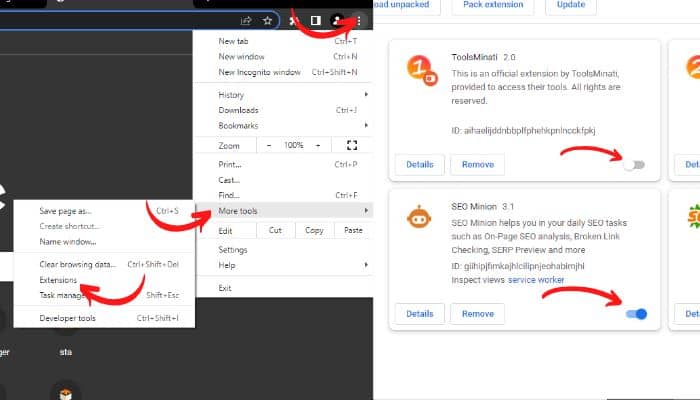Select New tab from the menu

point(283,41)
